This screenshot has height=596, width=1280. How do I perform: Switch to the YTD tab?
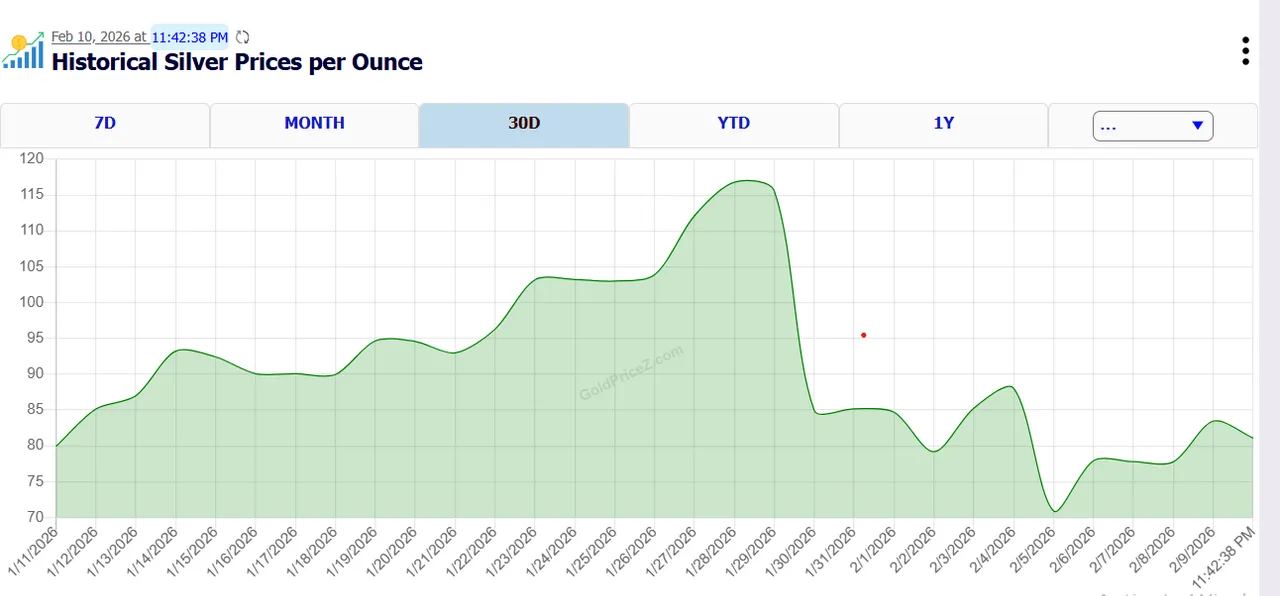(x=733, y=124)
